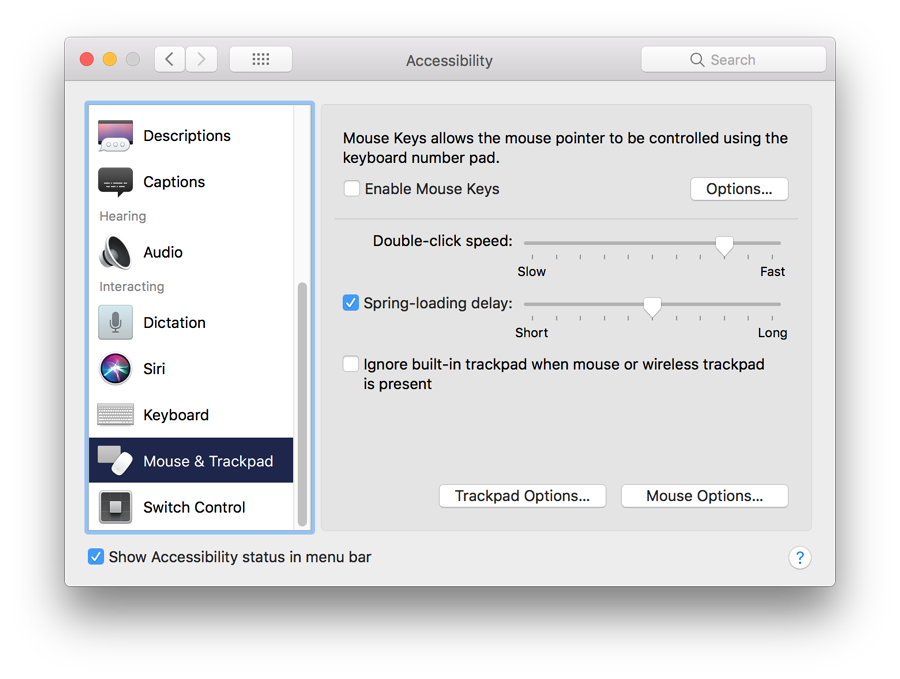Open the Switch Control icon

(x=115, y=507)
